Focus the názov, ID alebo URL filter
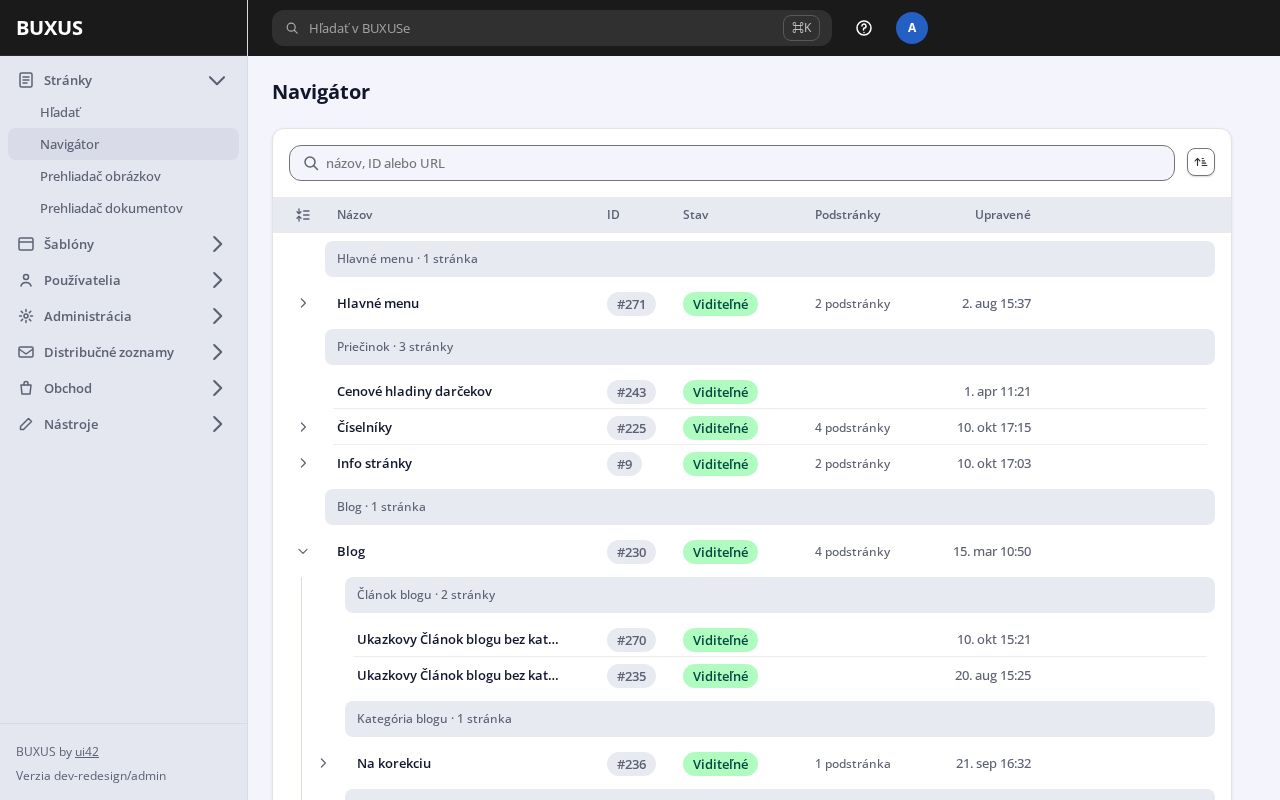 click(732, 163)
